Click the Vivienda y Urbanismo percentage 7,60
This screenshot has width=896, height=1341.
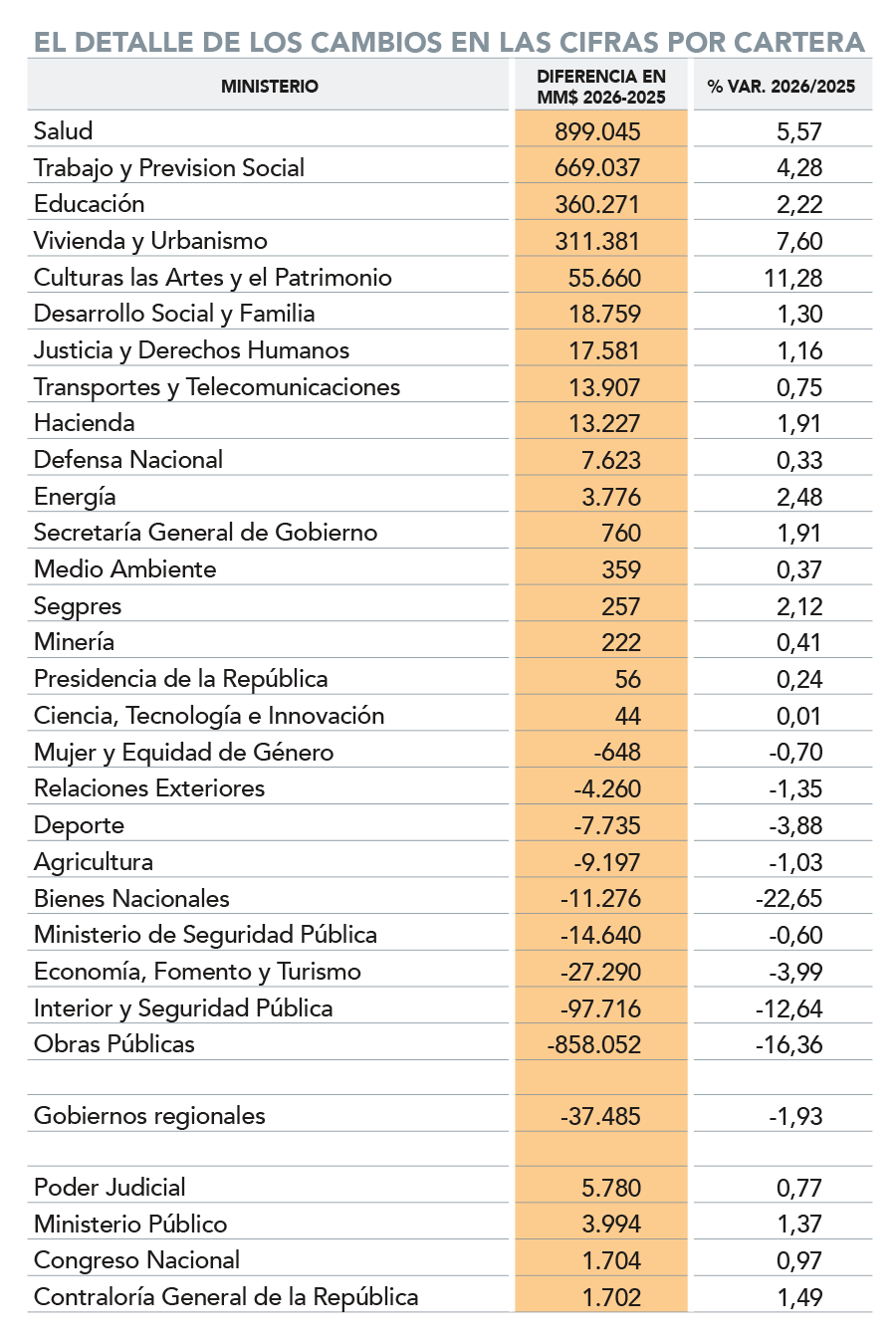click(798, 241)
